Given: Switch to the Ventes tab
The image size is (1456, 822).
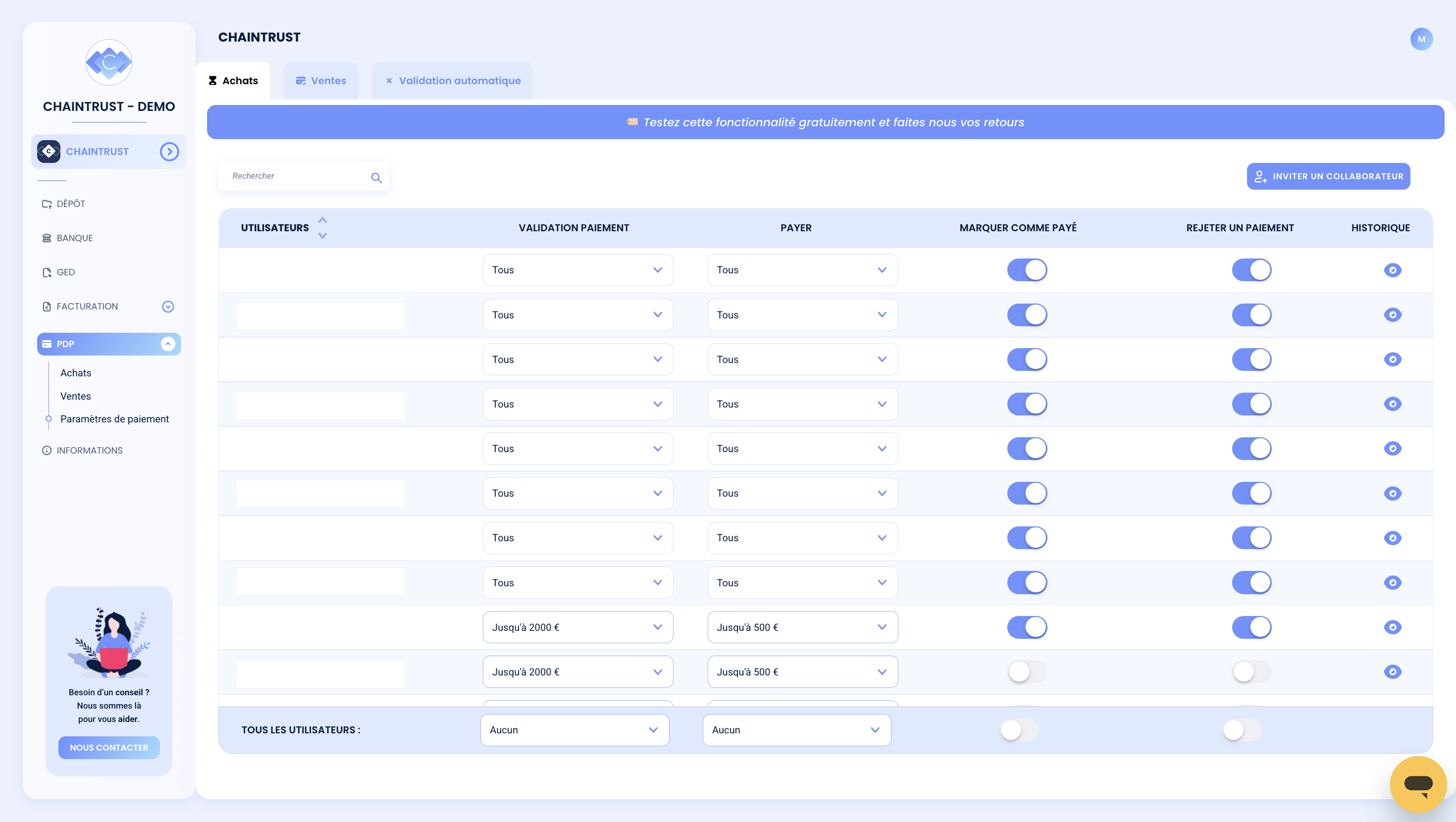Looking at the screenshot, I should pyautogui.click(x=320, y=81).
